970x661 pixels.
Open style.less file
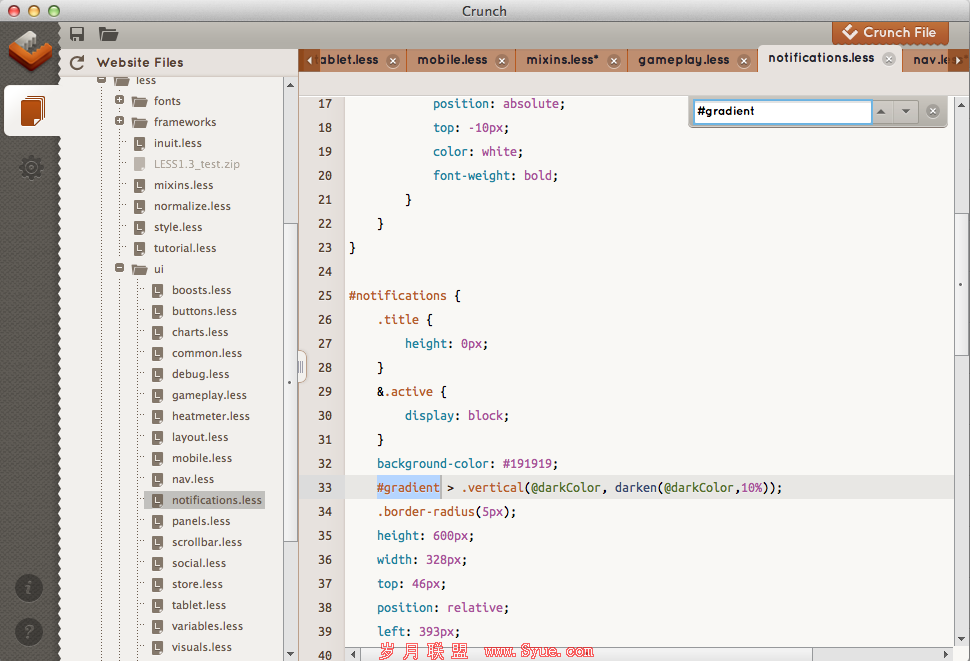pos(178,228)
